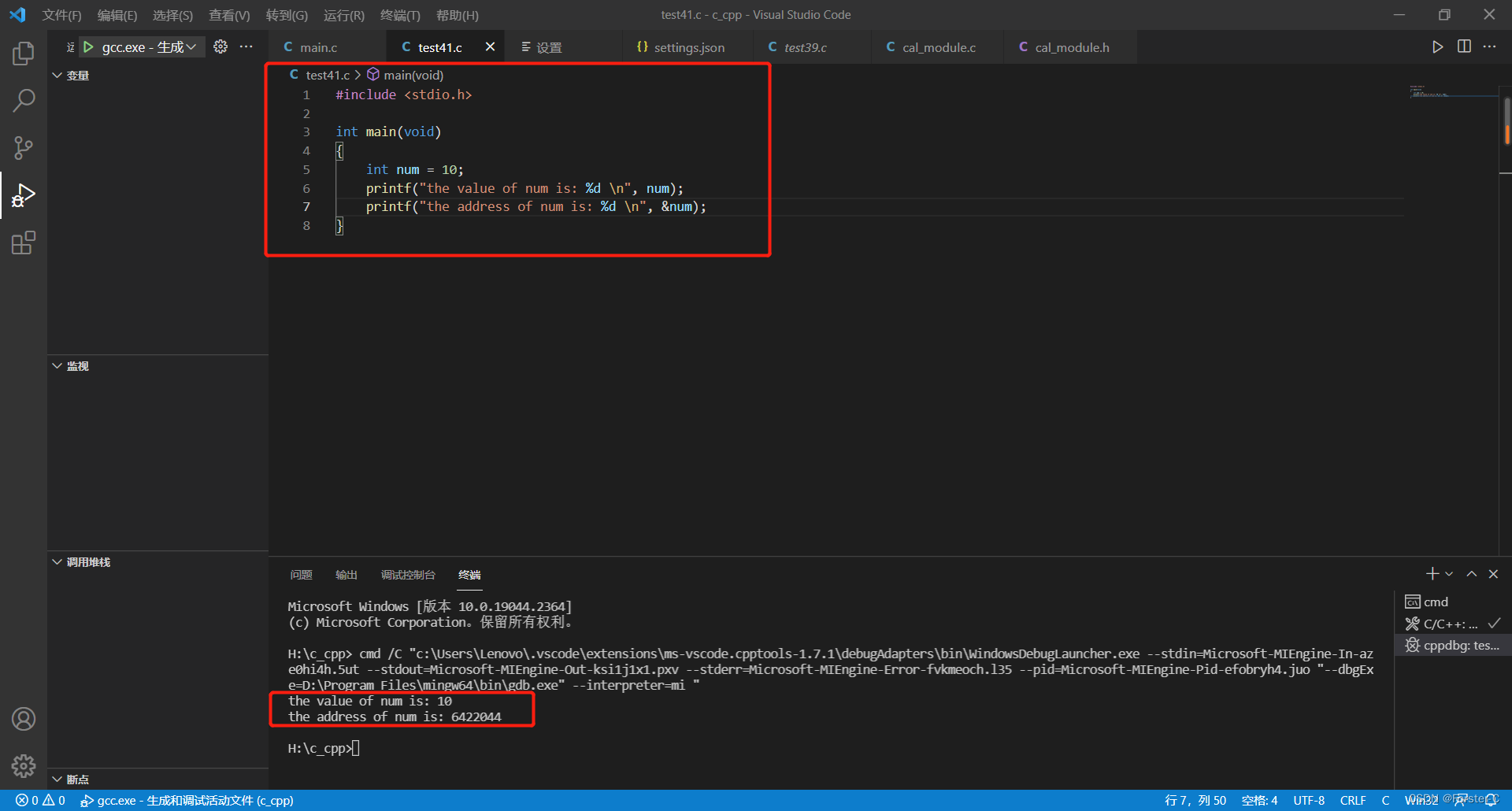Place cursor in code line printf &num
The height and width of the screenshot is (811, 1512).
(535, 207)
